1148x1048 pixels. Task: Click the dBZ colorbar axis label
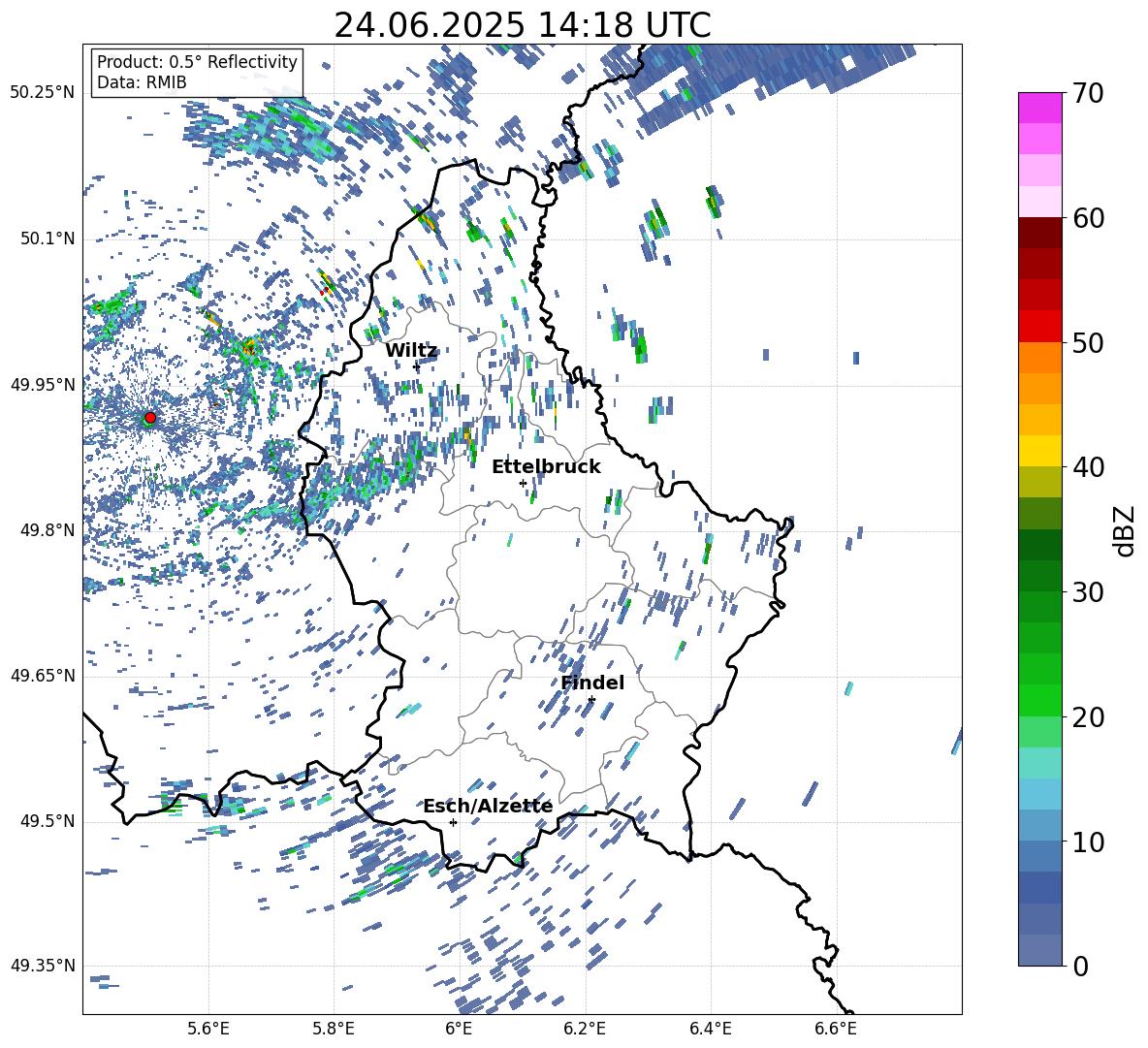pos(1126,530)
